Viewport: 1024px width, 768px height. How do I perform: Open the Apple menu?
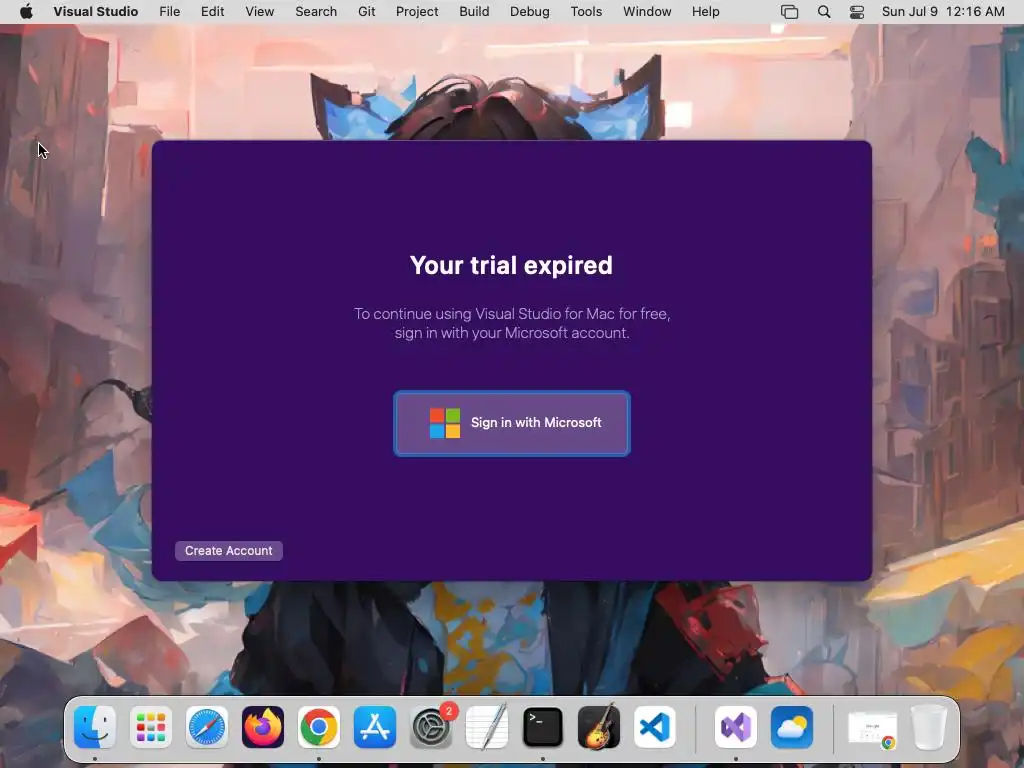click(x=26, y=11)
